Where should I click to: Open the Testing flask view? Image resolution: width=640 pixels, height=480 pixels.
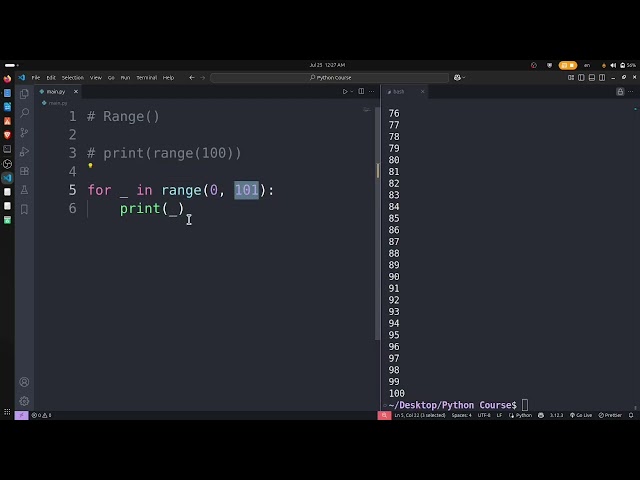point(24,190)
